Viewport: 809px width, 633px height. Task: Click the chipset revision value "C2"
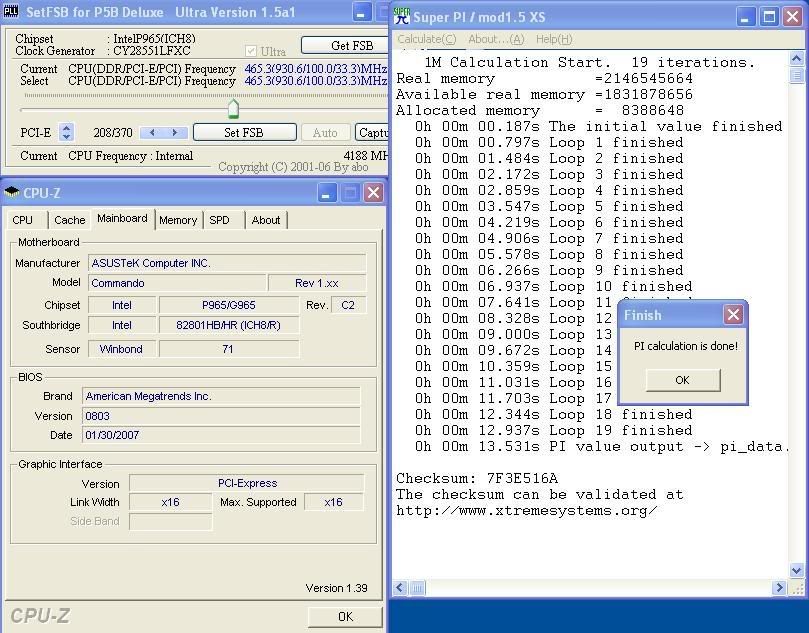click(348, 305)
